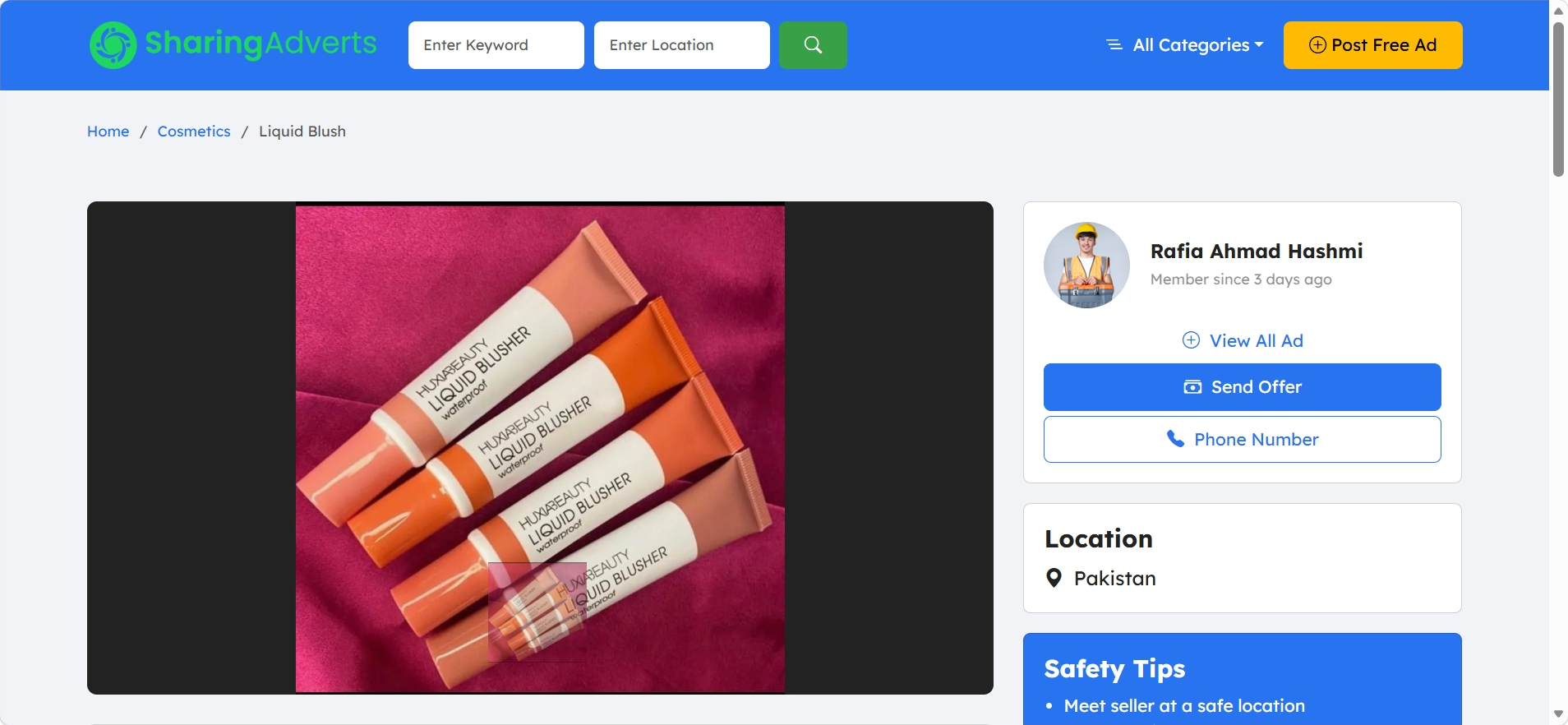The width and height of the screenshot is (1568, 725).
Task: Click the Liquid Blush breadcrumb text
Action: pyautogui.click(x=302, y=132)
